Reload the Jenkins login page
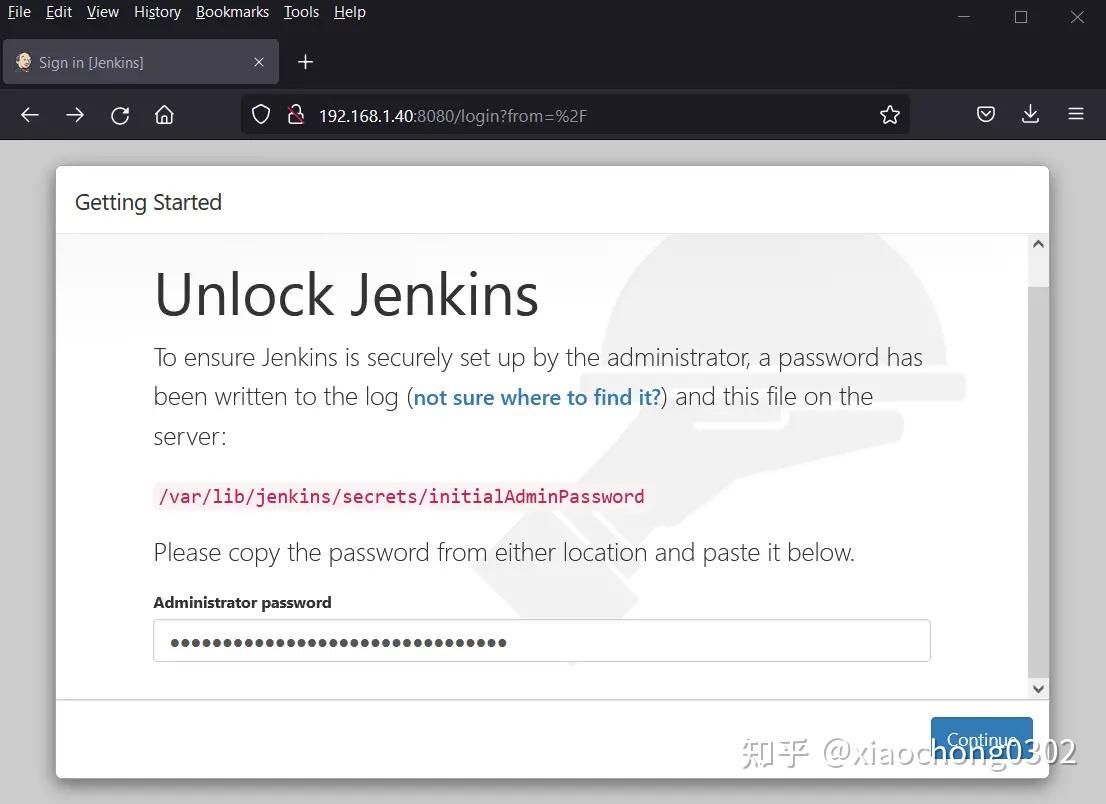Image resolution: width=1106 pixels, height=804 pixels. click(120, 114)
